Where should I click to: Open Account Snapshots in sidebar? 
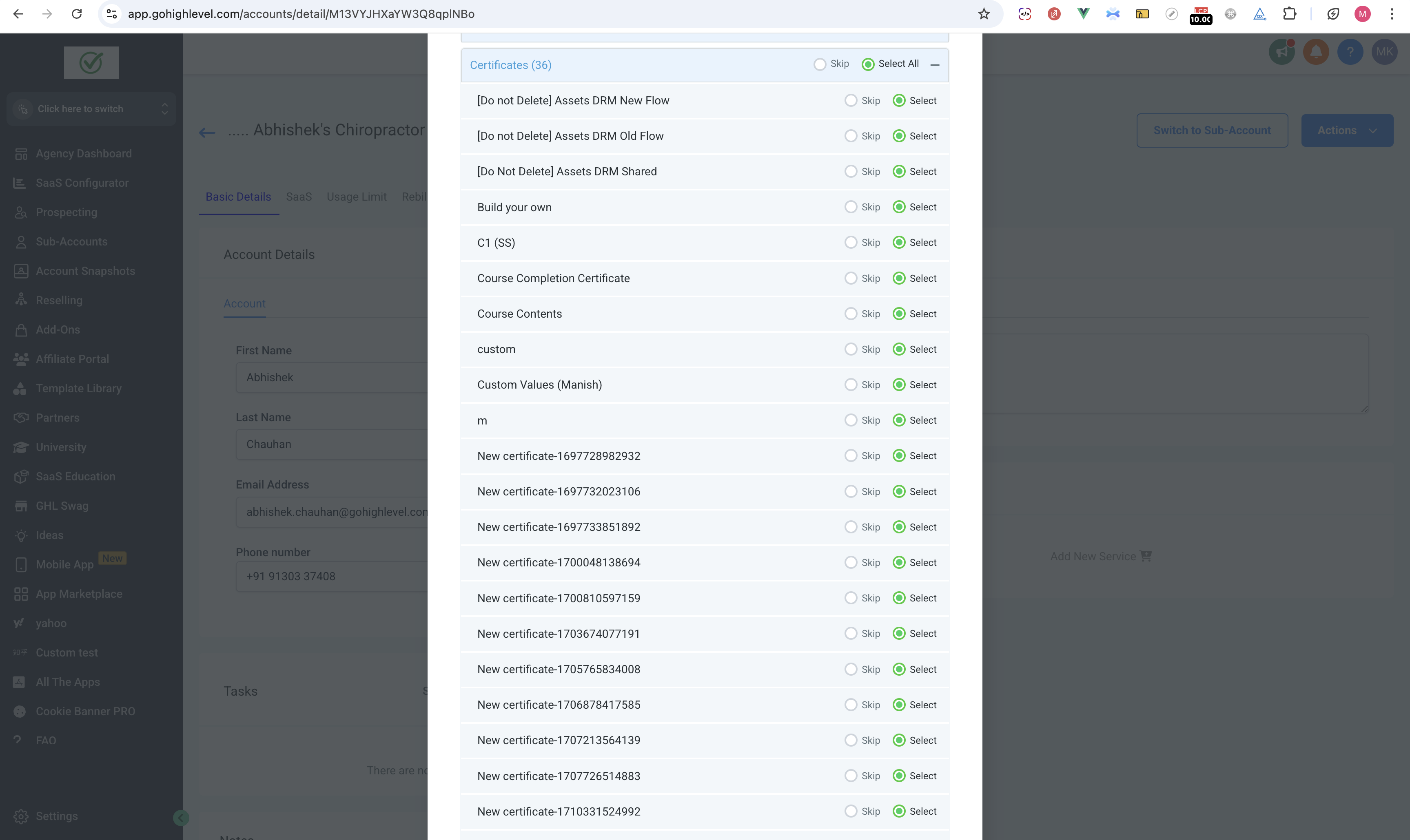coord(85,271)
